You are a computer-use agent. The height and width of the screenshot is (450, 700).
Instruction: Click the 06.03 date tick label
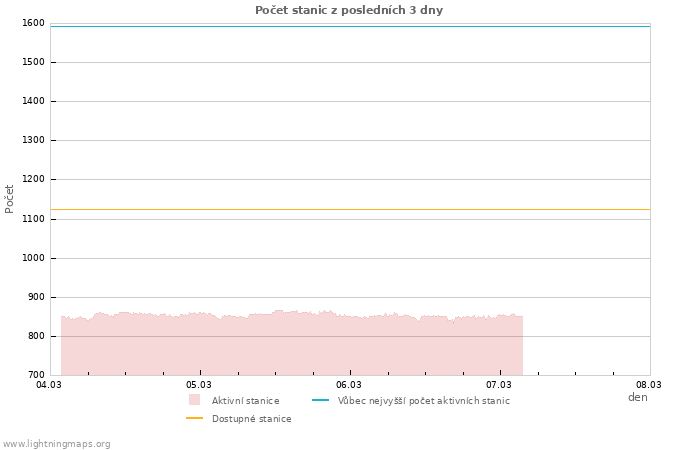coord(349,384)
